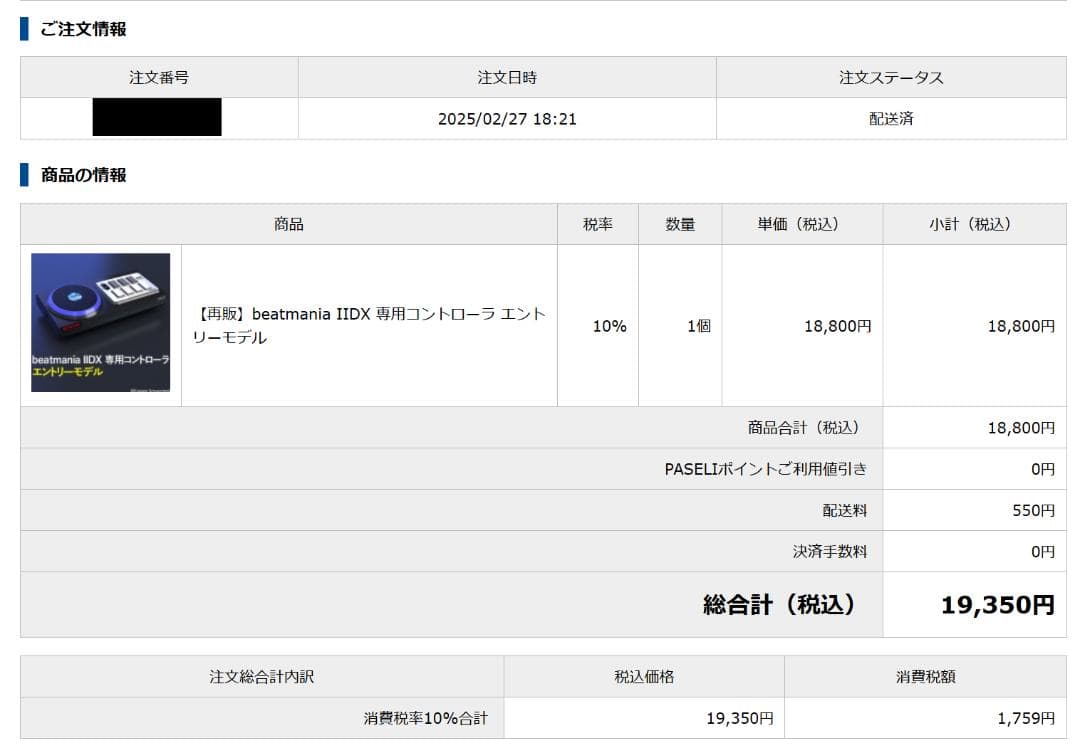
Task: Select the 税率 column header
Action: tap(597, 224)
